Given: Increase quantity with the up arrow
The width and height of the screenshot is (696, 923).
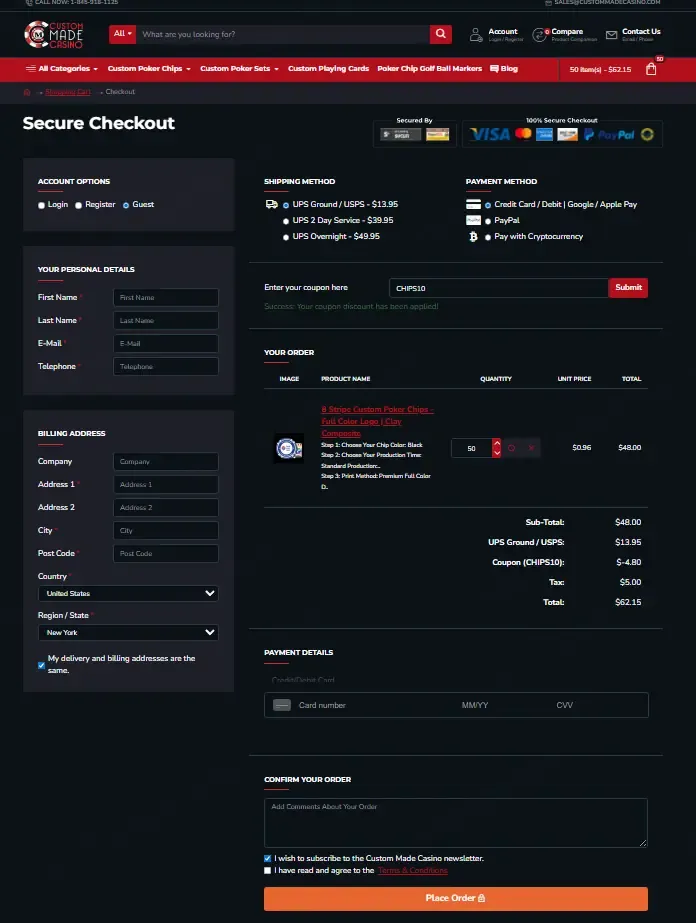Looking at the screenshot, I should tap(496, 443).
